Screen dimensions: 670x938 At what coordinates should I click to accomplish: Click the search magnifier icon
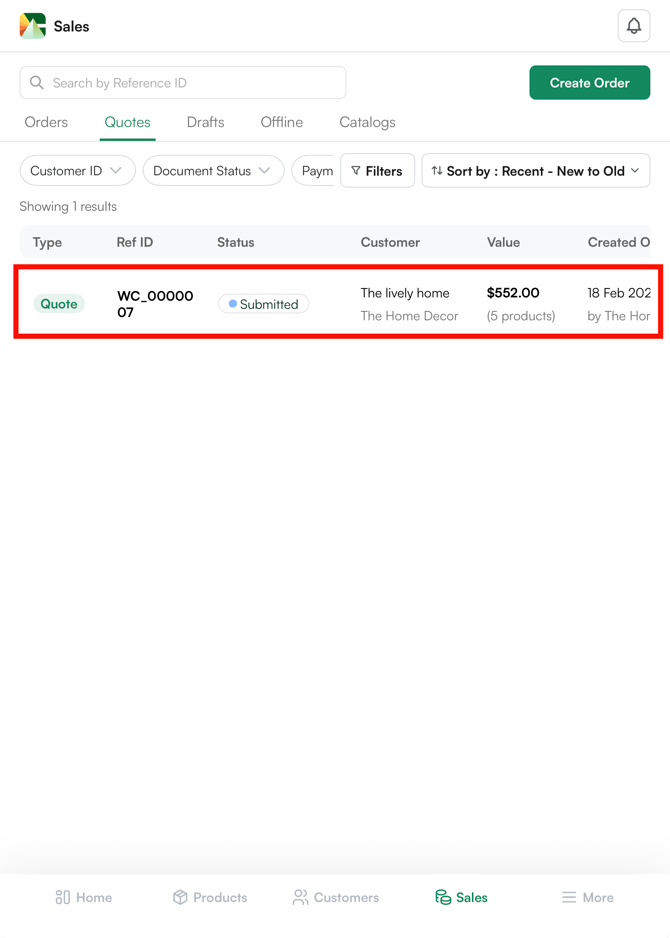point(37,83)
